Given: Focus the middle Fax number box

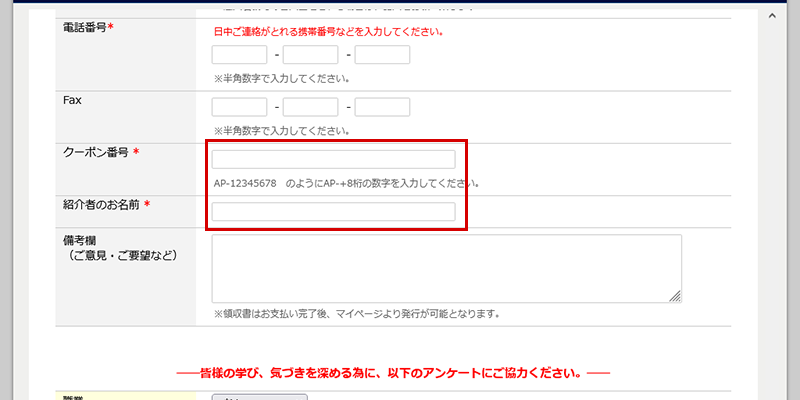Looking at the screenshot, I should 310,107.
